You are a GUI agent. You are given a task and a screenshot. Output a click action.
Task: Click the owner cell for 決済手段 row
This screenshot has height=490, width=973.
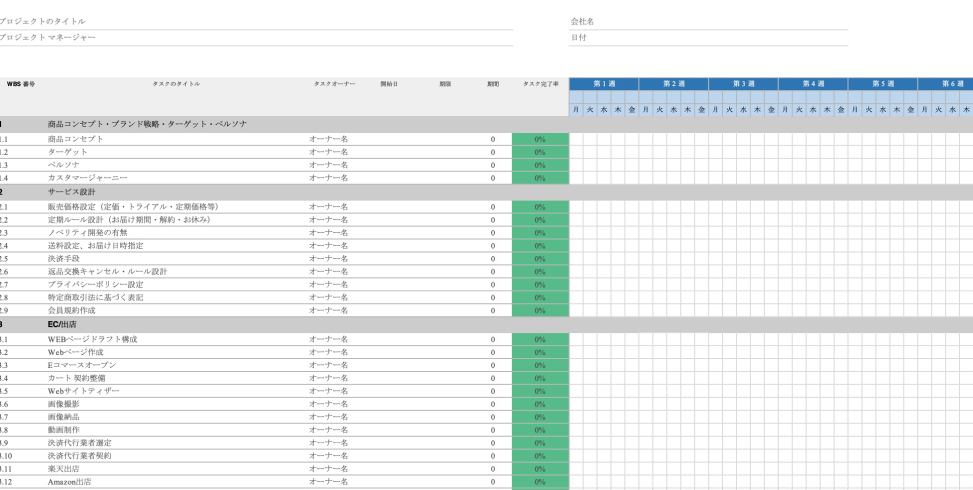[328, 258]
